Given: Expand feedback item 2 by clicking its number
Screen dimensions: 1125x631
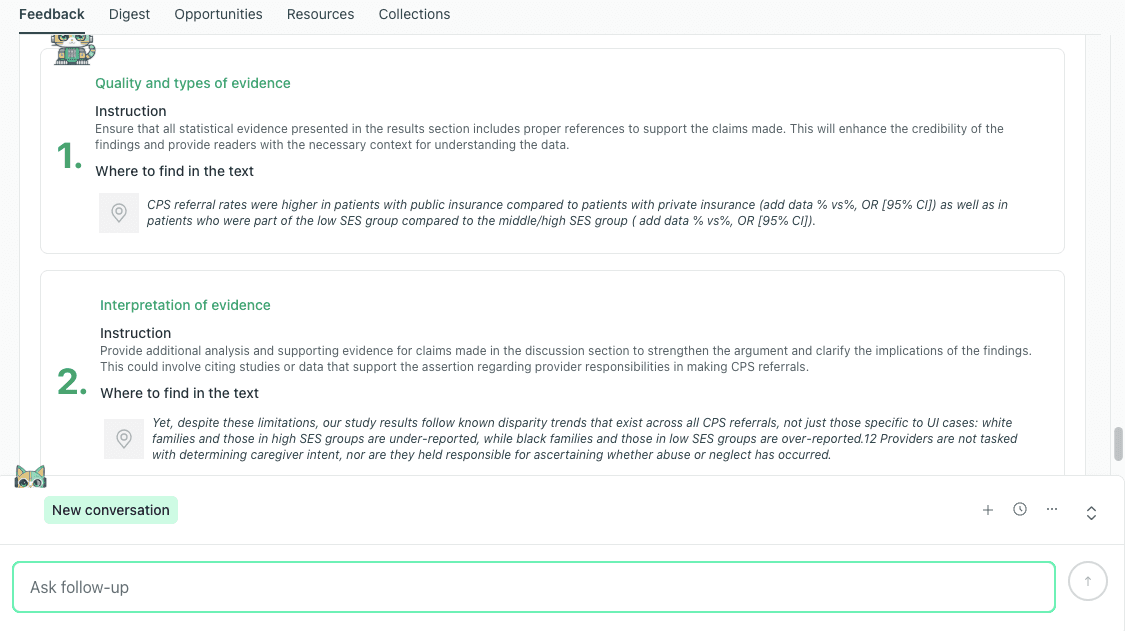Looking at the screenshot, I should [70, 381].
